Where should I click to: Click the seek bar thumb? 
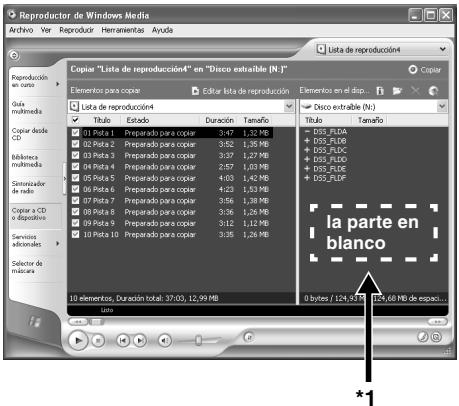(97, 322)
